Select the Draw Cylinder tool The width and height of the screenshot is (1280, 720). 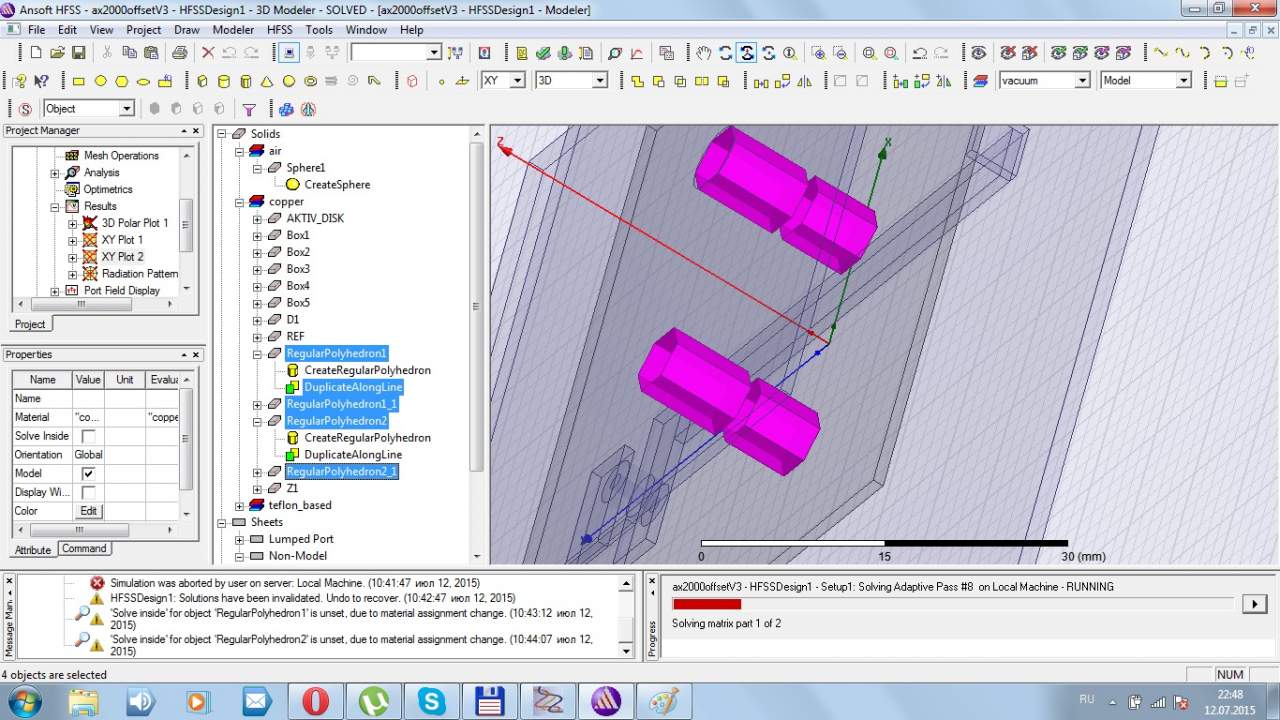[x=223, y=81]
